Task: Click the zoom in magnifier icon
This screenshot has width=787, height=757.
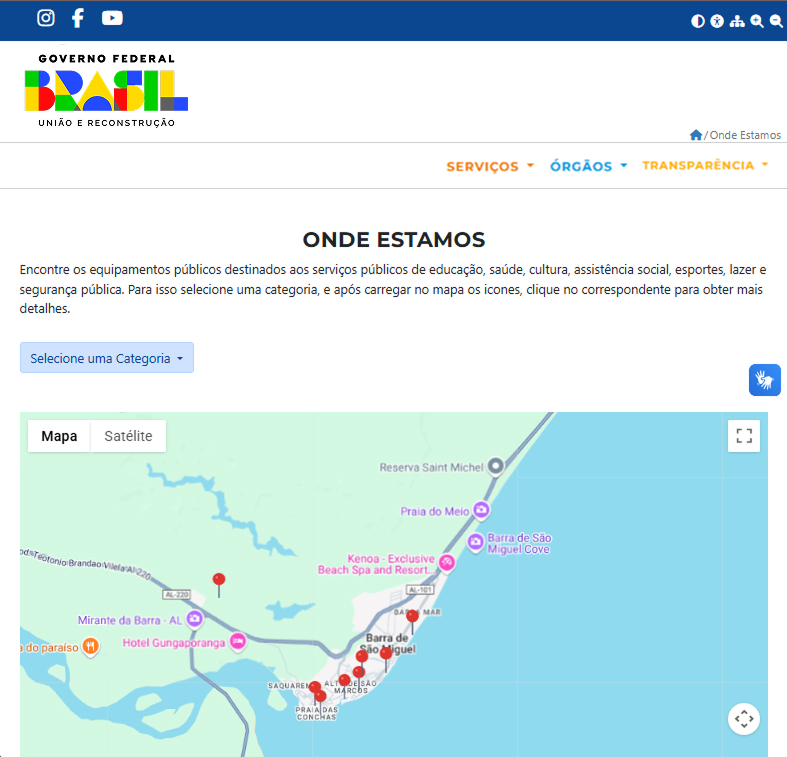Action: [757, 21]
